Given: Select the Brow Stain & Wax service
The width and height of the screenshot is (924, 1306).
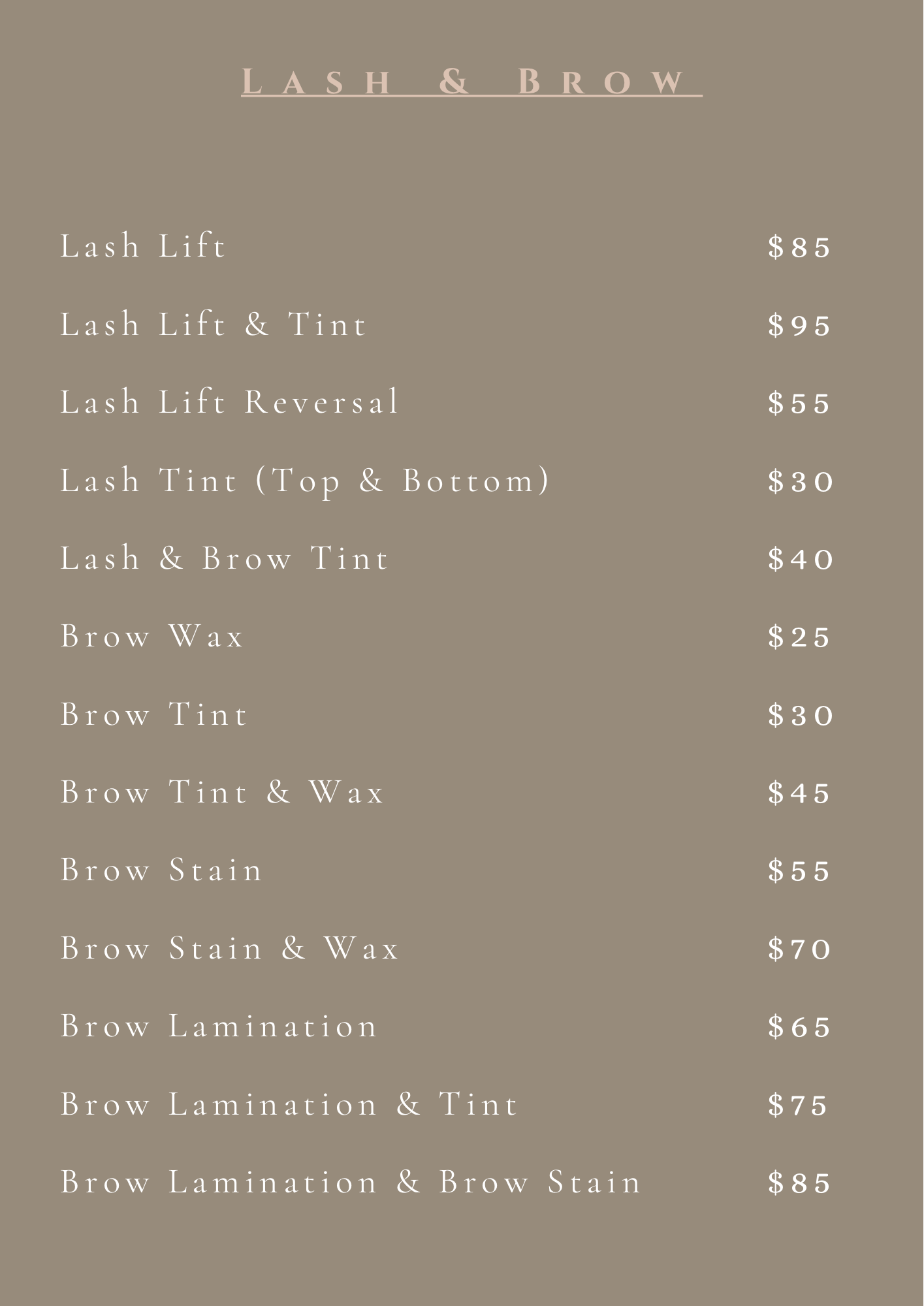Looking at the screenshot, I should tap(229, 949).
